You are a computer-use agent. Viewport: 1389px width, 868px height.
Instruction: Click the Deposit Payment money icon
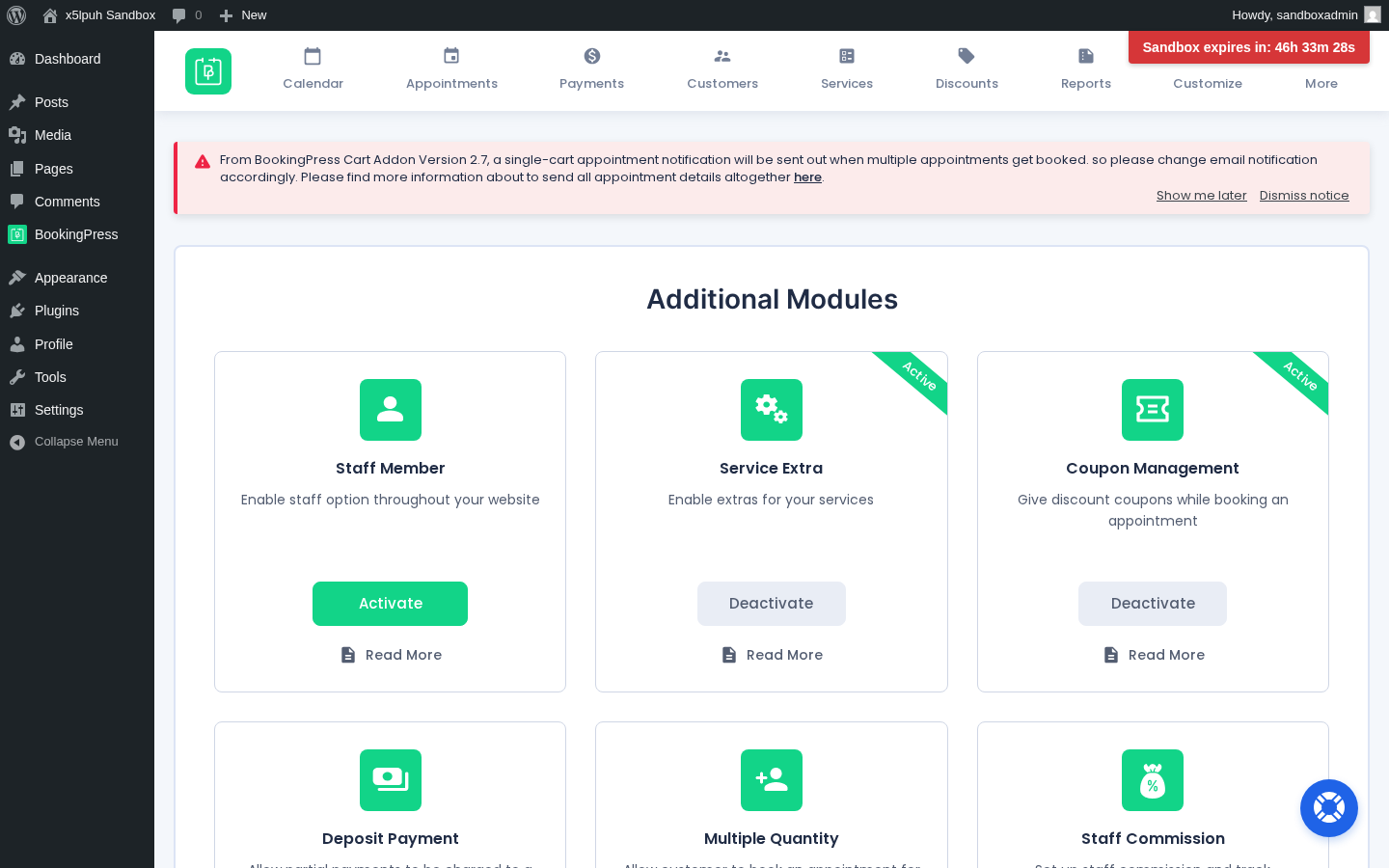tap(391, 780)
